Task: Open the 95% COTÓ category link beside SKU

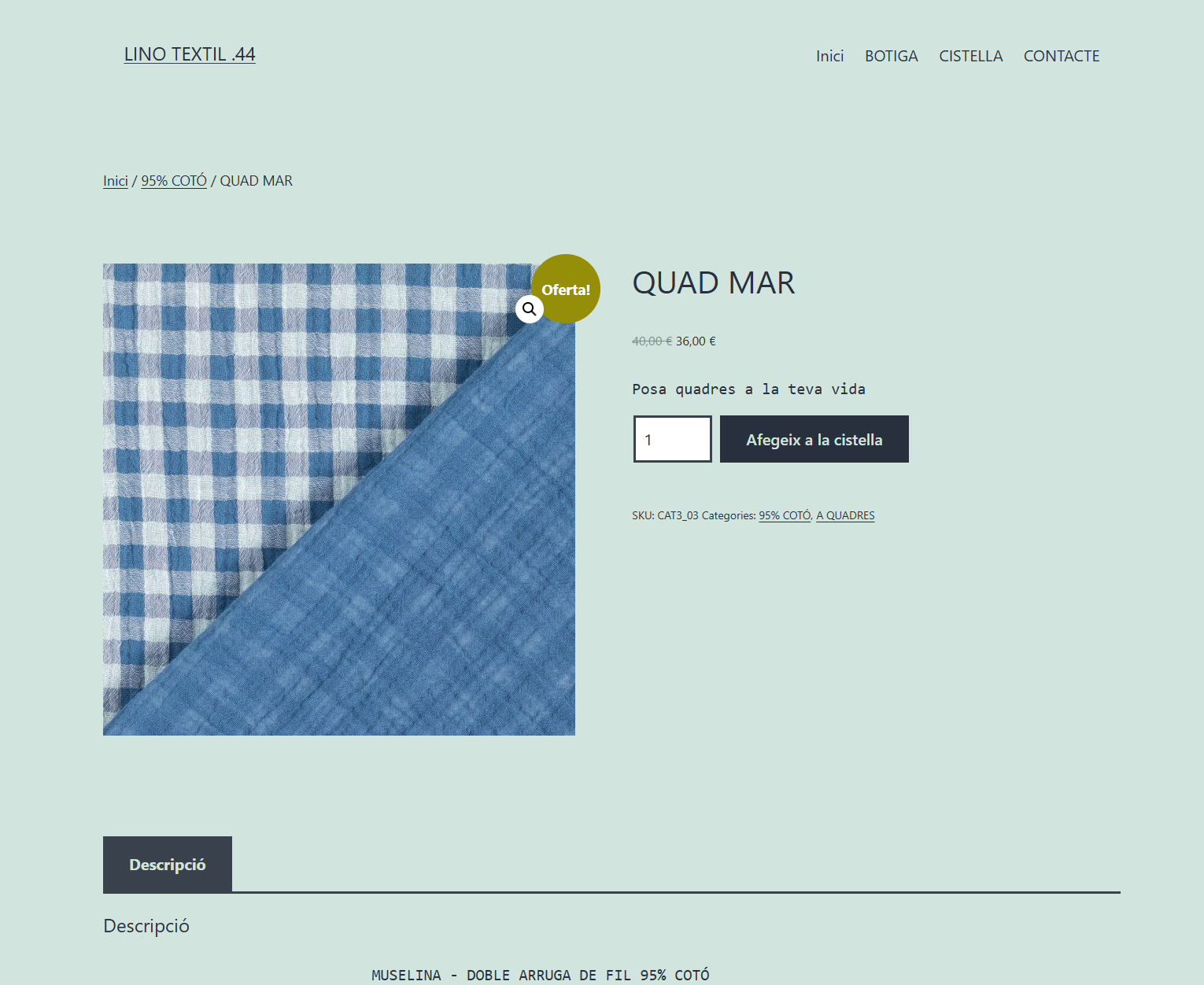Action: click(x=785, y=515)
